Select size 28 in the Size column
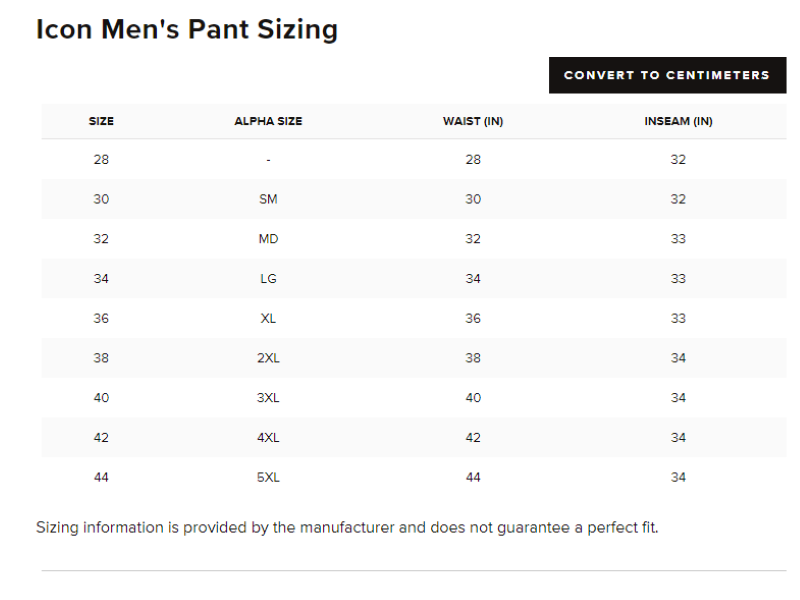Screen dimensions: 800x600 click(101, 159)
